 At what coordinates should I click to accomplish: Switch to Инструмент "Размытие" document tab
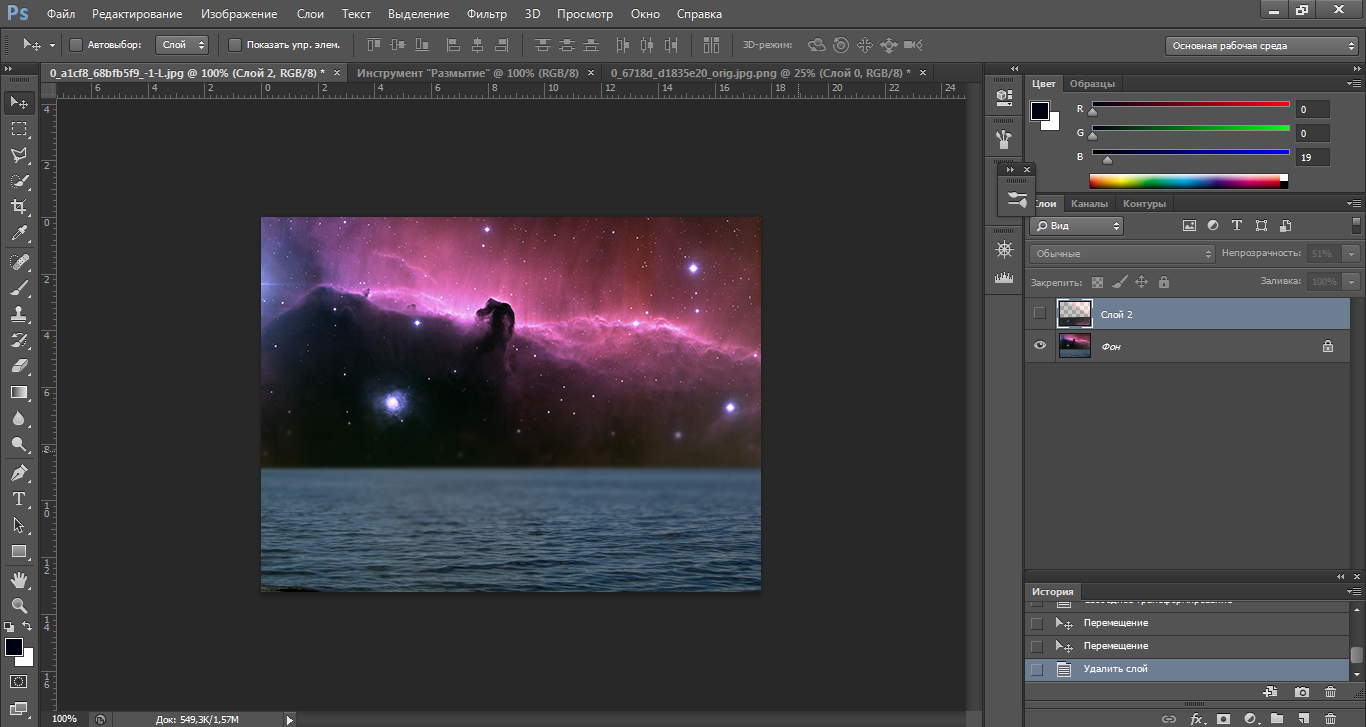click(x=468, y=73)
